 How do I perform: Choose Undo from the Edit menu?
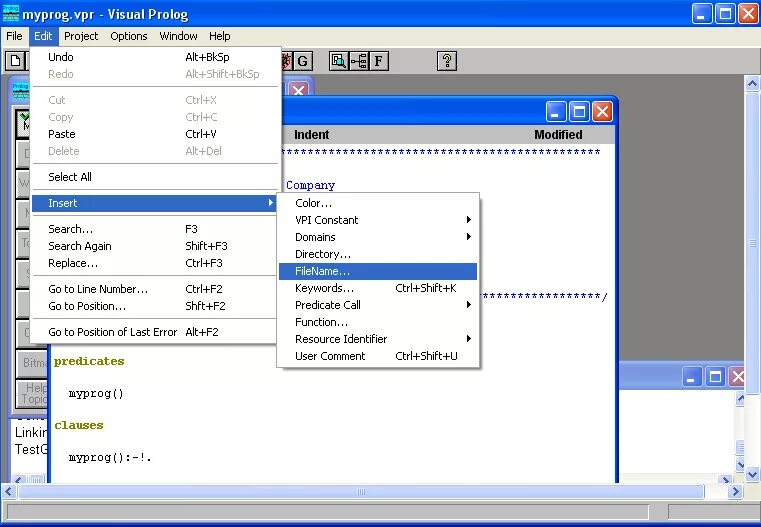coord(155,57)
